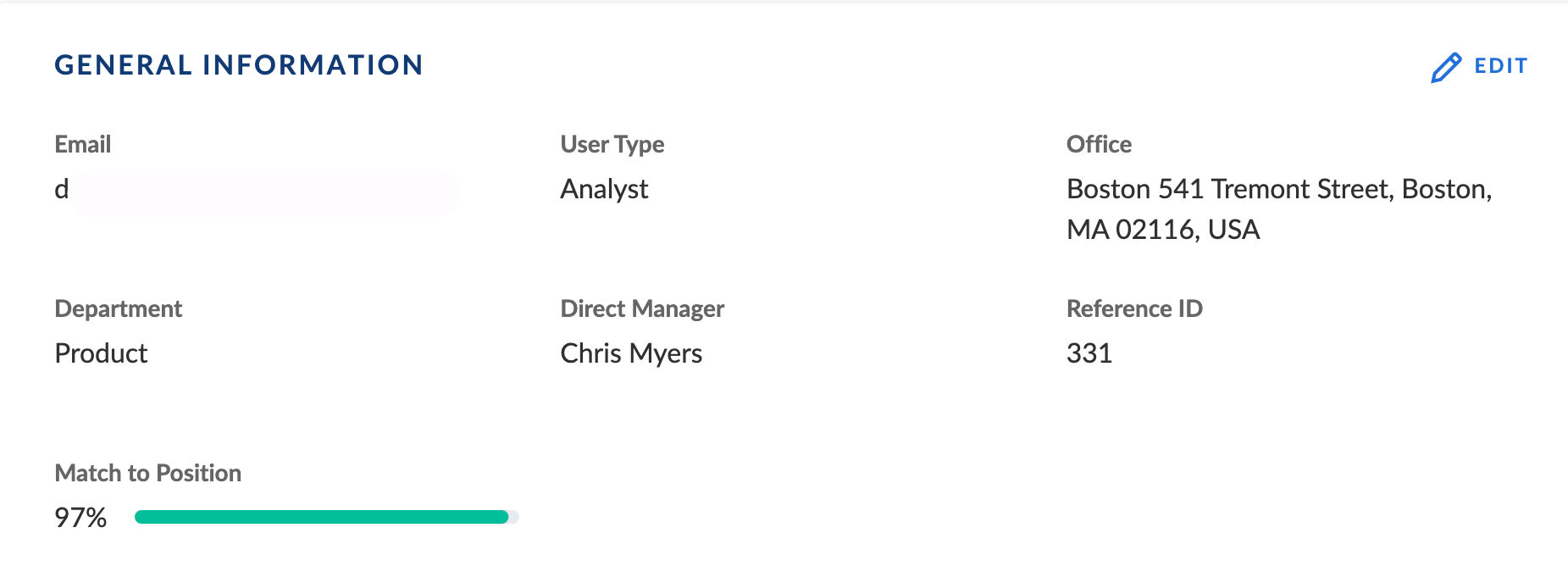Click the gray unfilled end of progress bar

(514, 517)
